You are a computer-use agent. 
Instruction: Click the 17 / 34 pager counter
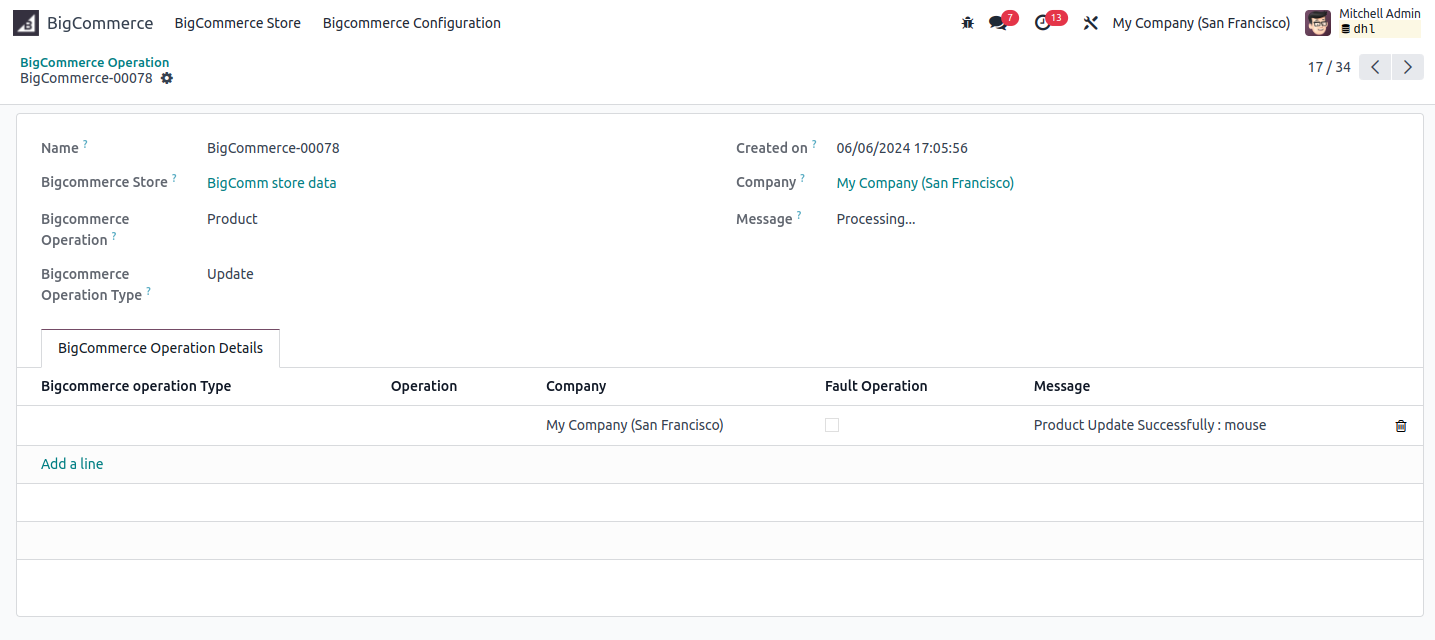tap(1329, 67)
